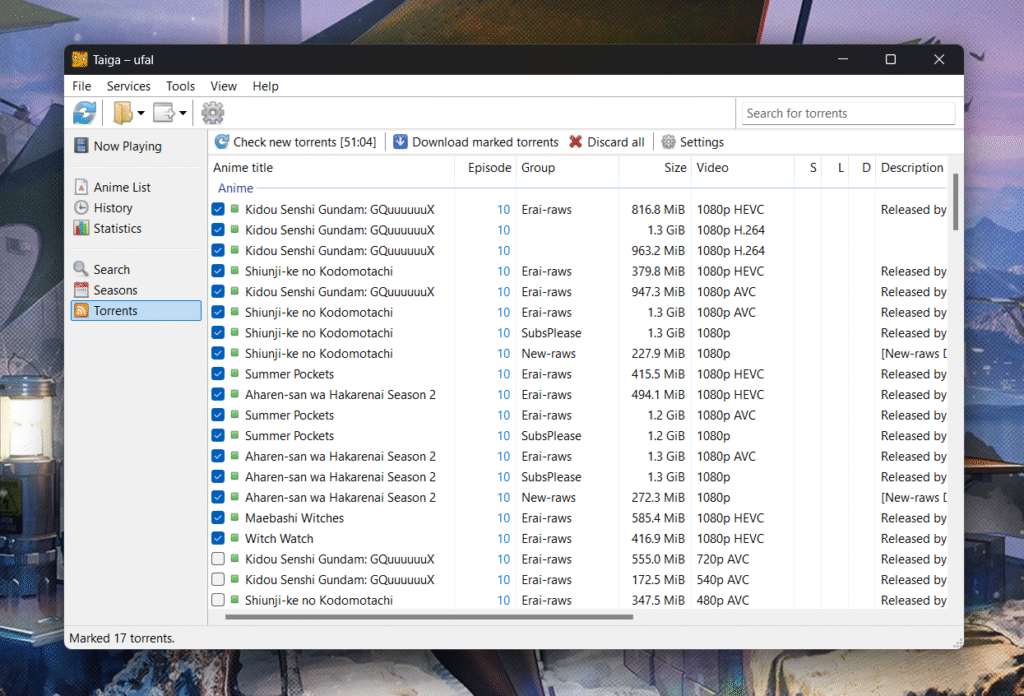Uncheck the 227.9 MiB Shiunji-ke New-raws torrent
Viewport: 1024px width, 696px height.
[218, 353]
